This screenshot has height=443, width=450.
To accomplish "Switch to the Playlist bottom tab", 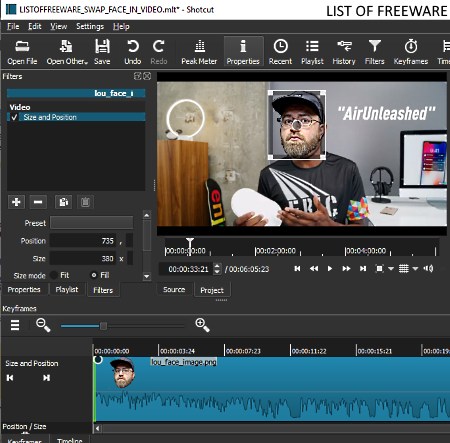I will click(x=67, y=290).
